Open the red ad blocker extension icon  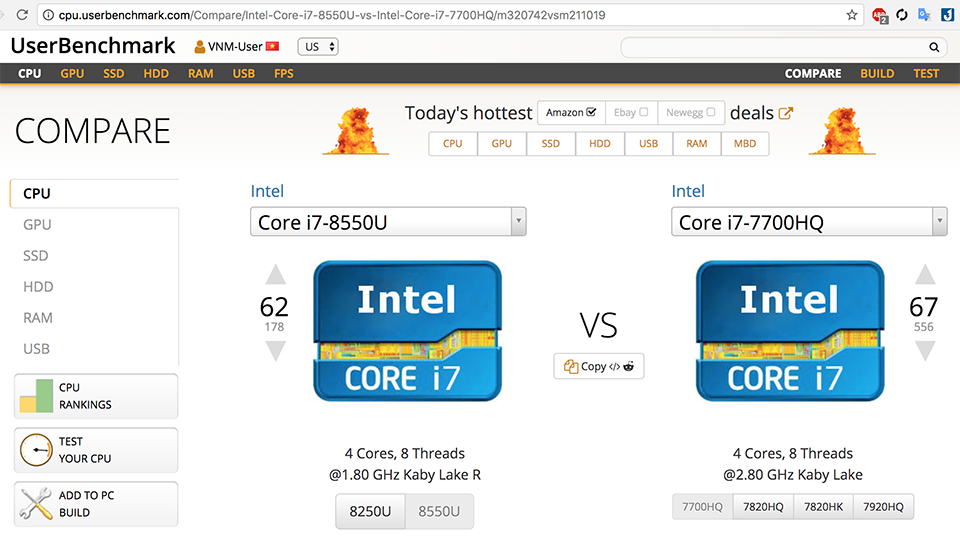pyautogui.click(x=880, y=15)
